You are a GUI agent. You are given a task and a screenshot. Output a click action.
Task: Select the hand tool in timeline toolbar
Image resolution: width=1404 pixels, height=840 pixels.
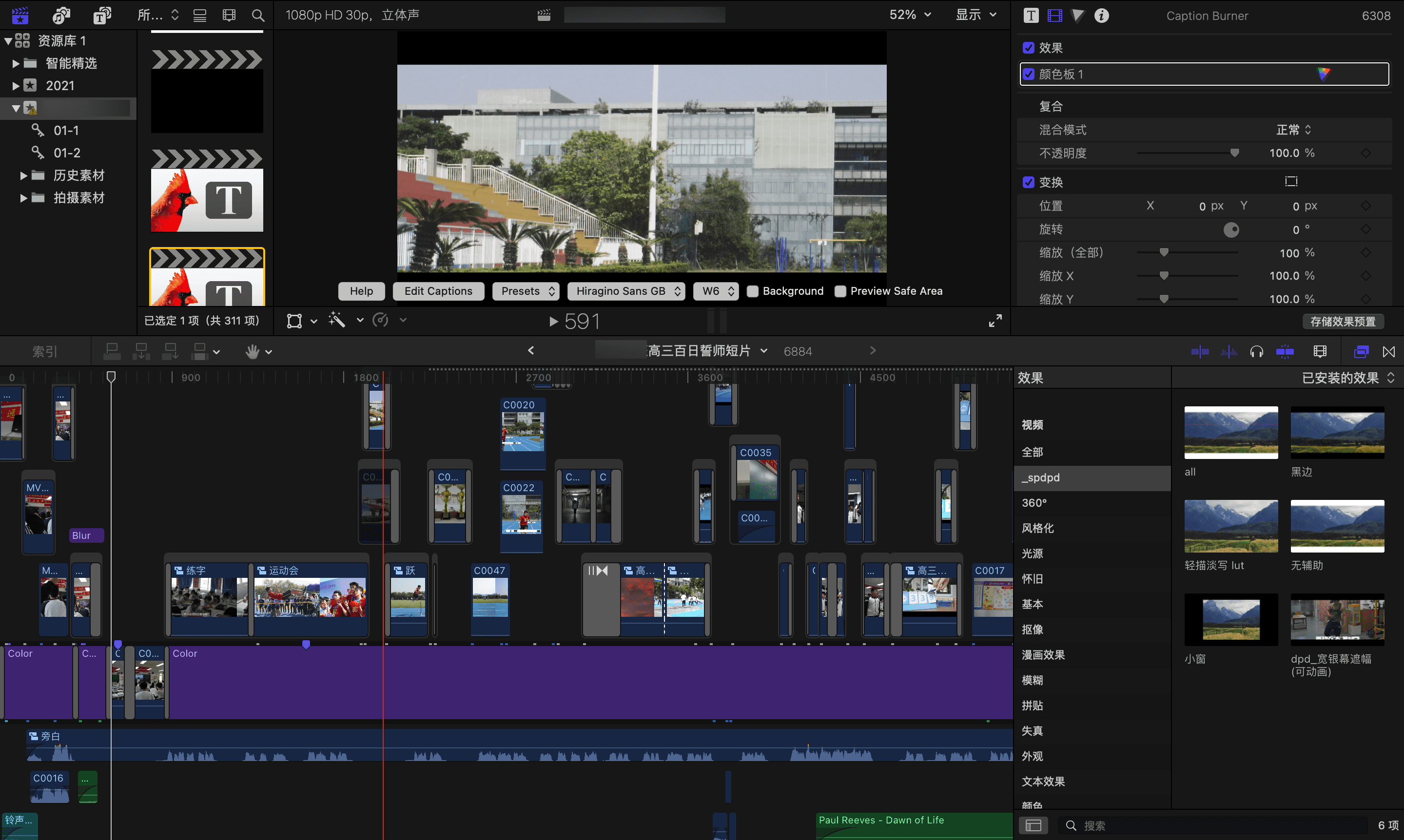pos(253,351)
